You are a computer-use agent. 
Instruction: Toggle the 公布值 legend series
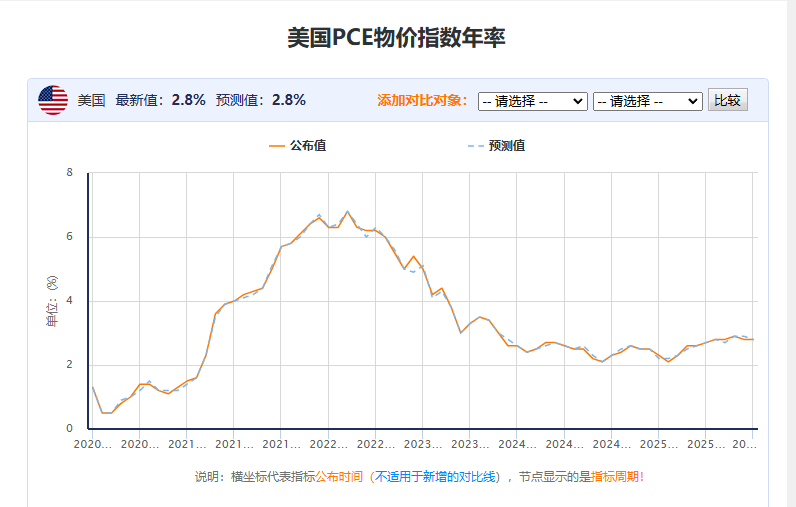tap(297, 146)
